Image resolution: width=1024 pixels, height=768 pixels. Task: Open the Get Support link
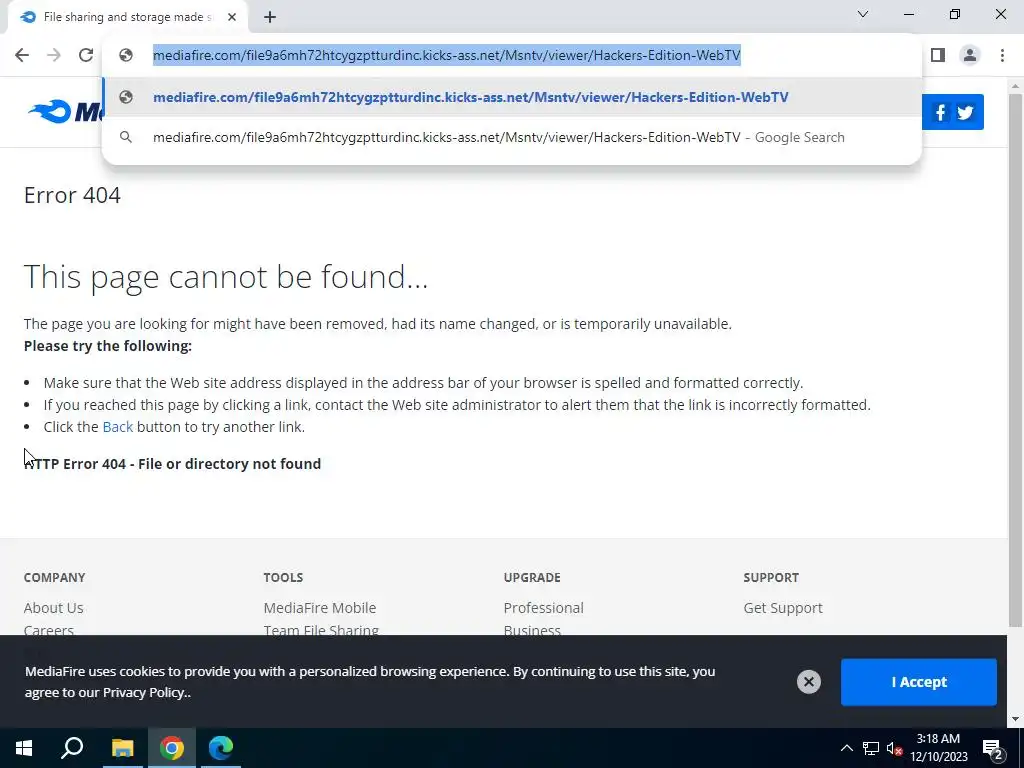pyautogui.click(x=783, y=608)
